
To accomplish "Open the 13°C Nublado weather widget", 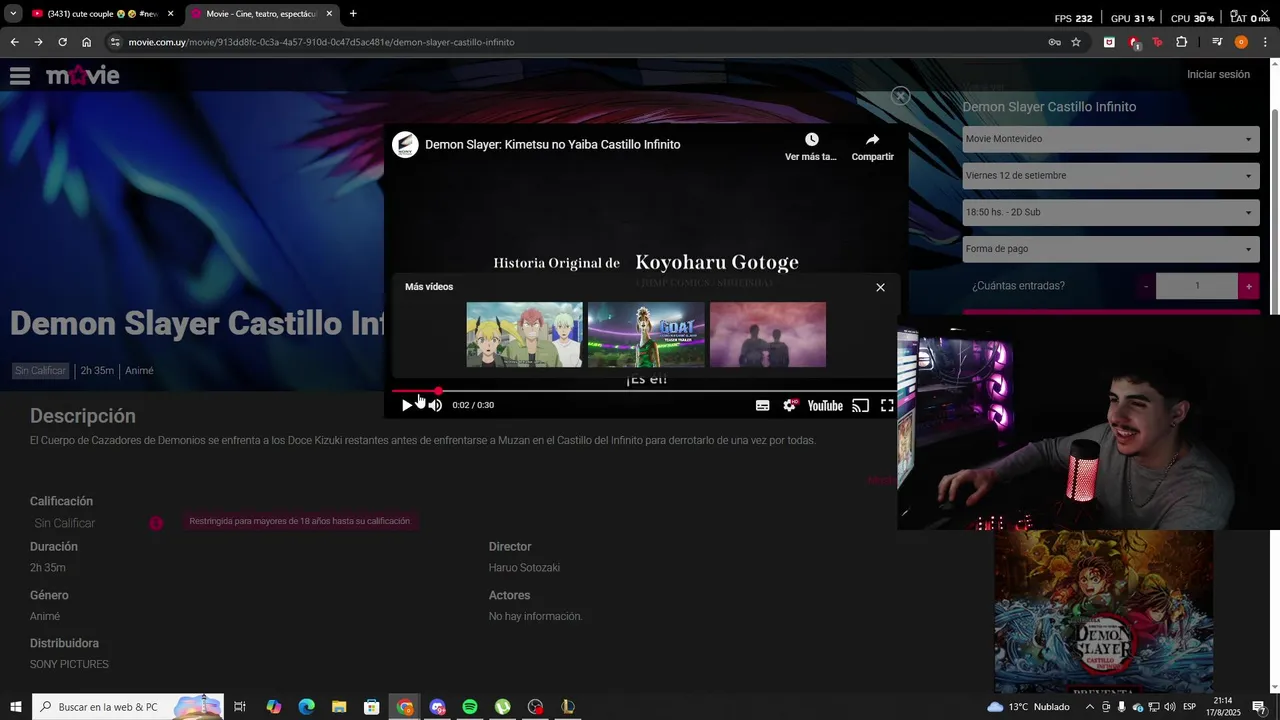I will pos(1028,707).
